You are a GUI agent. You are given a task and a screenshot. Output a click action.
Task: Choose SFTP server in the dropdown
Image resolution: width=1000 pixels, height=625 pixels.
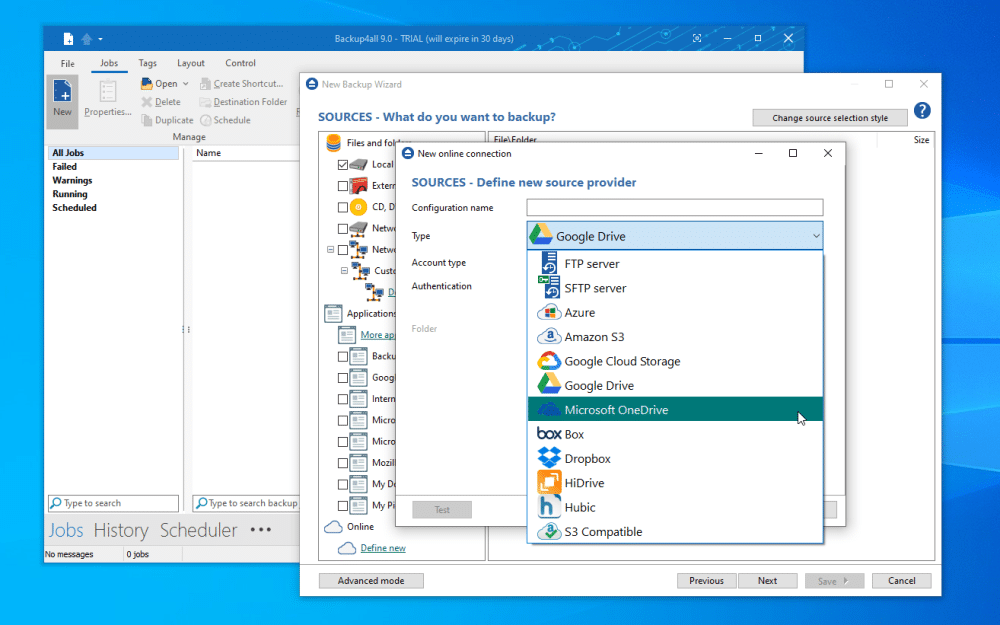pyautogui.click(x=595, y=288)
